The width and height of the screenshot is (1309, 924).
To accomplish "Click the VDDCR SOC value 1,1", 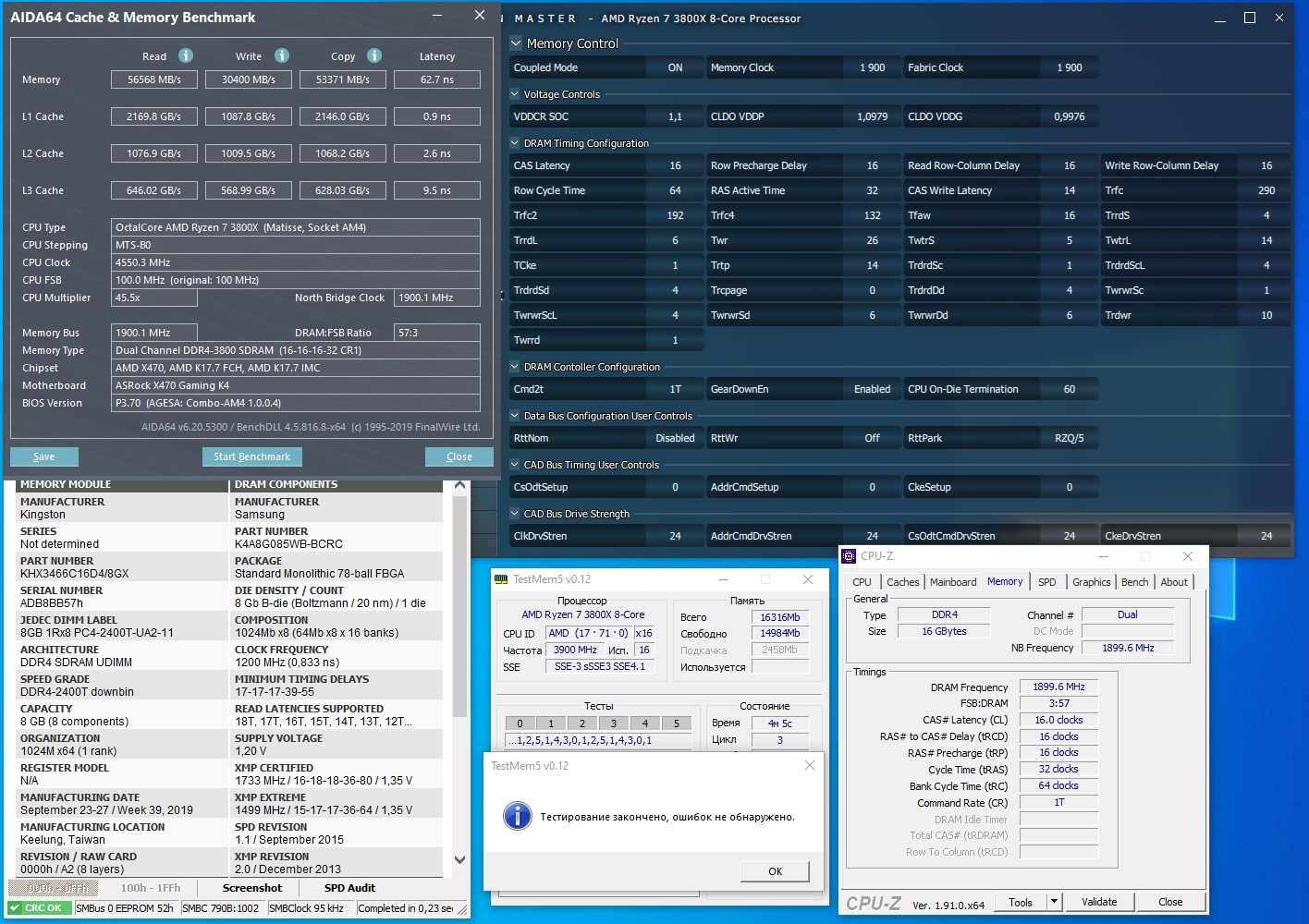I will (x=675, y=116).
